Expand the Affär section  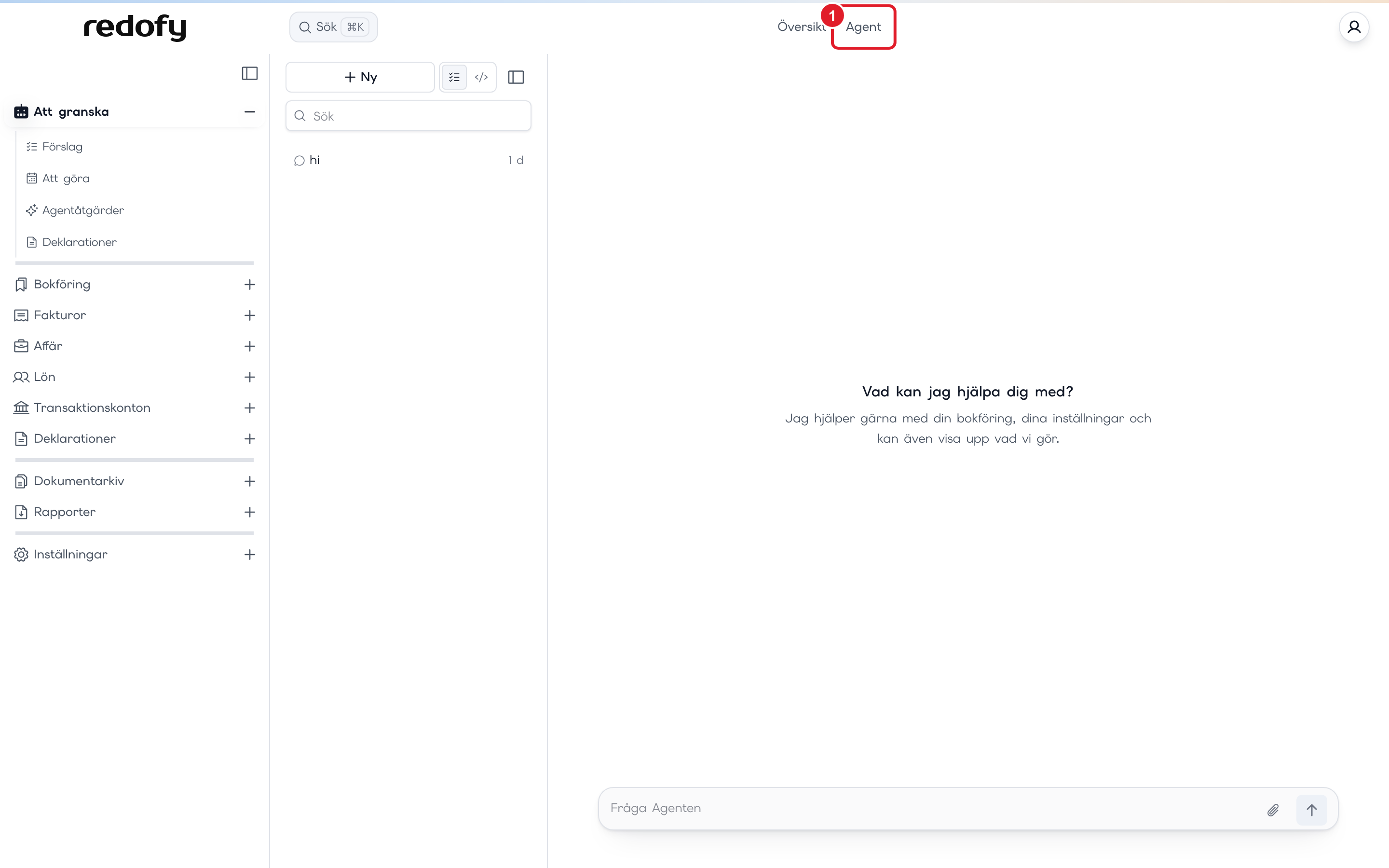click(250, 346)
